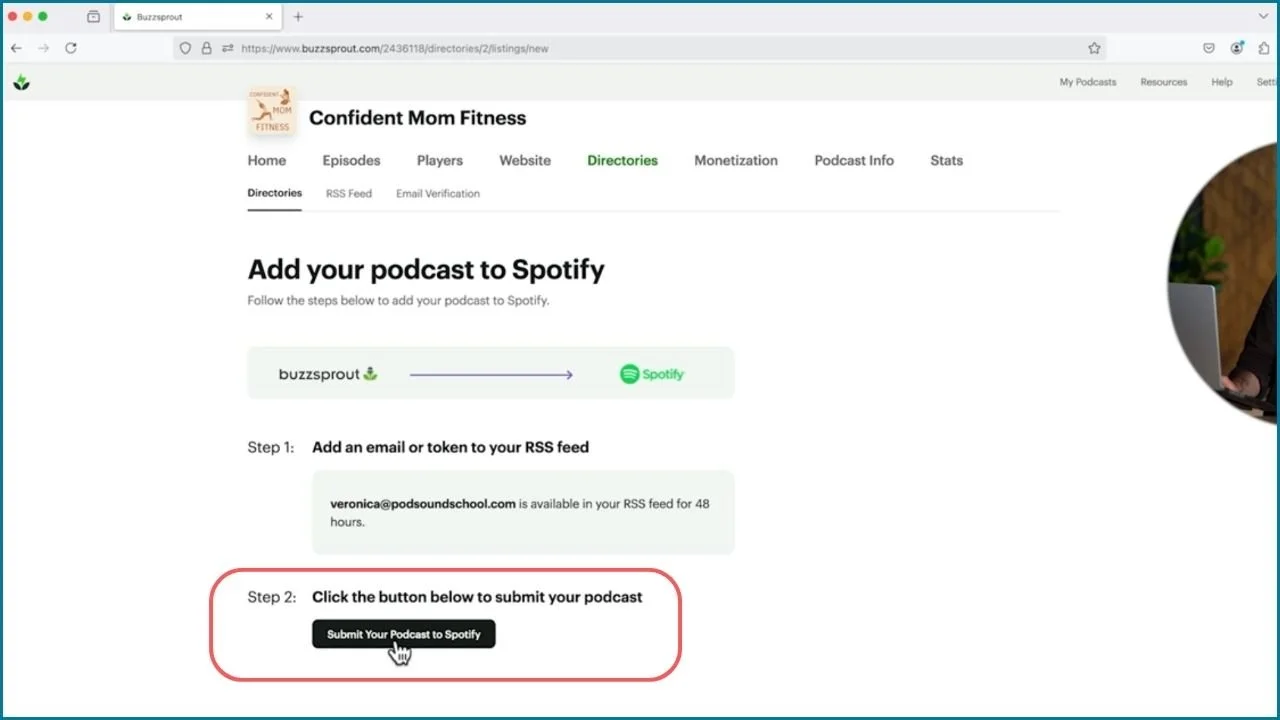Open a new tab with the plus icon

[298, 17]
